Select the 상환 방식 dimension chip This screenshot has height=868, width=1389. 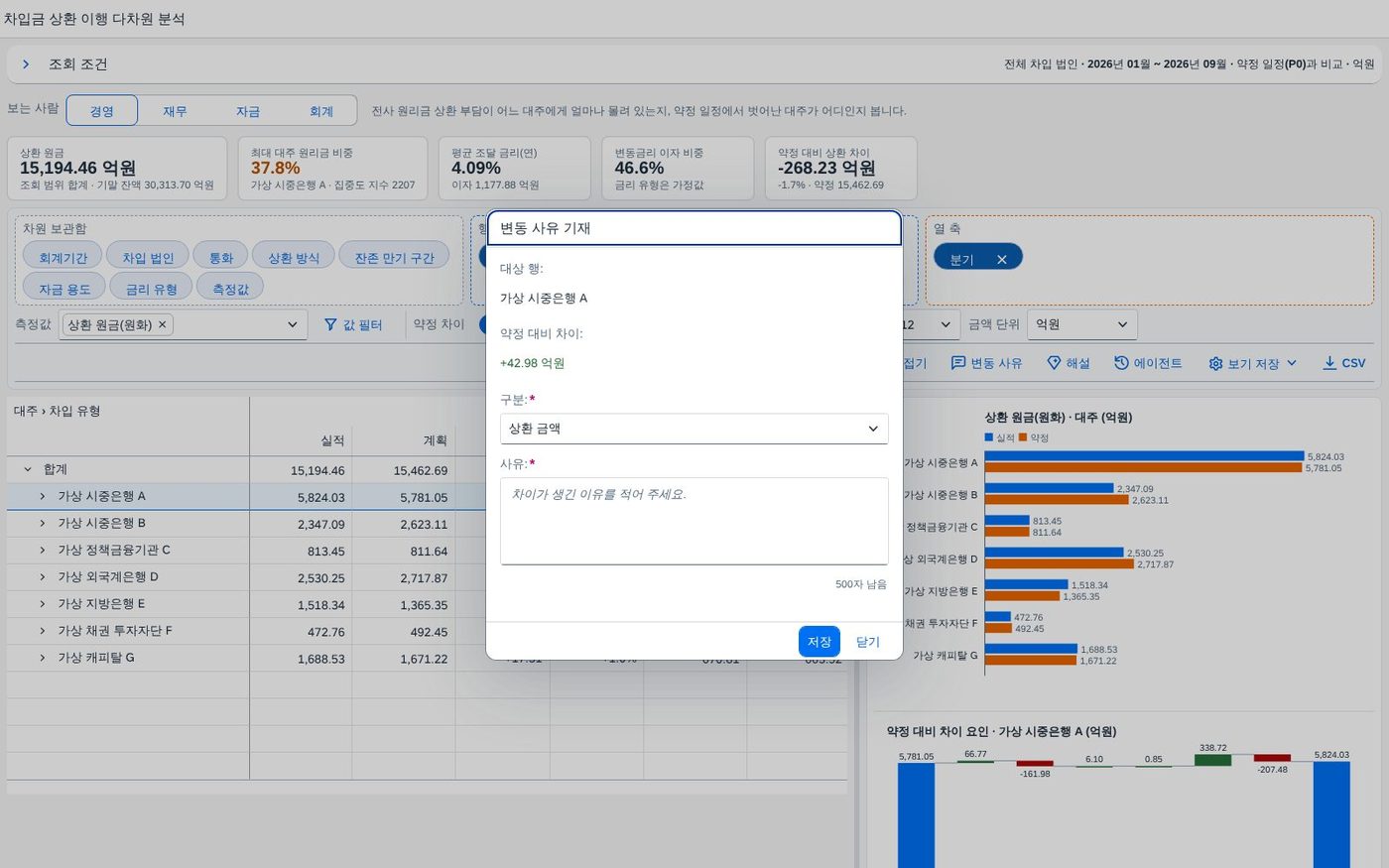click(294, 257)
